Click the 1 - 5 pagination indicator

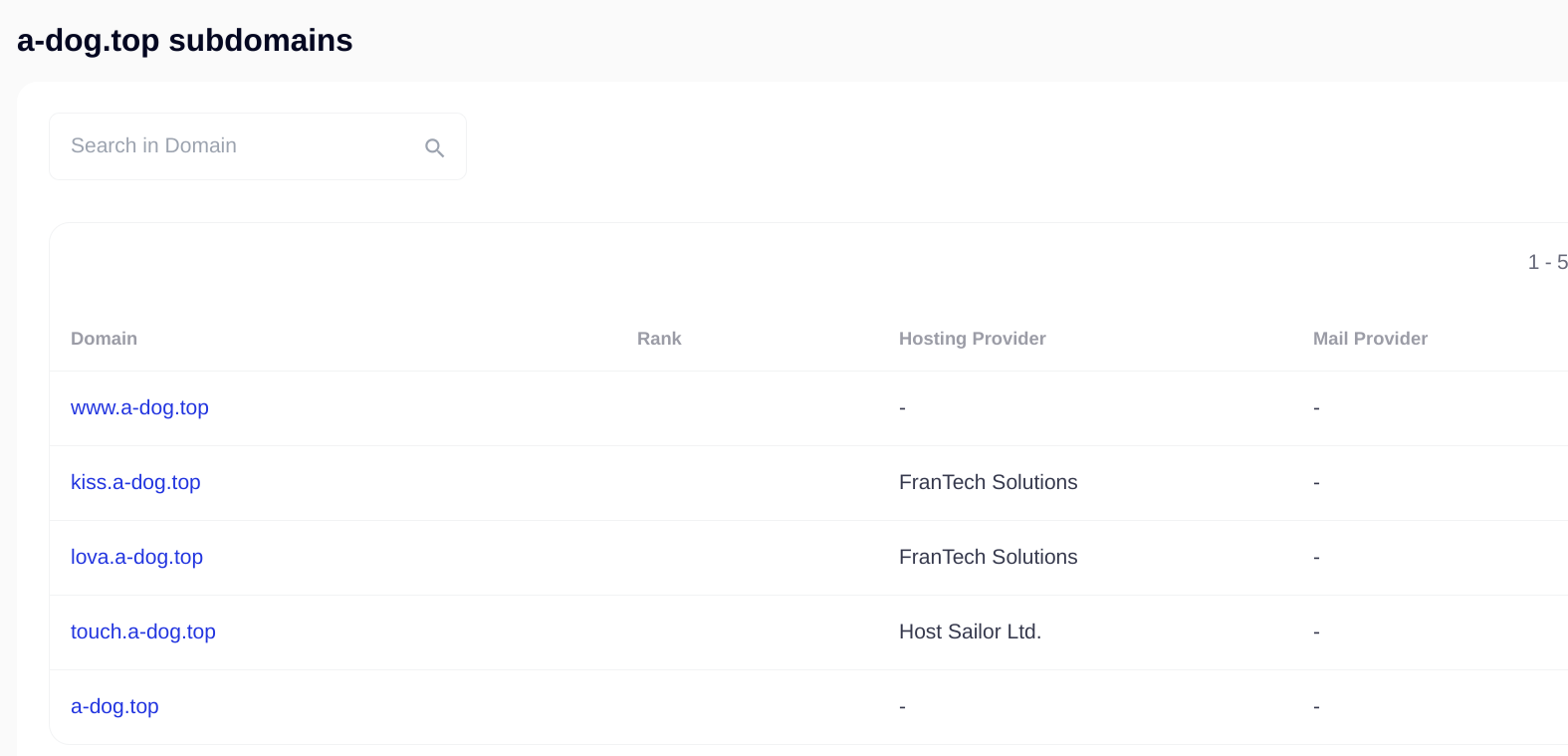click(x=1547, y=262)
